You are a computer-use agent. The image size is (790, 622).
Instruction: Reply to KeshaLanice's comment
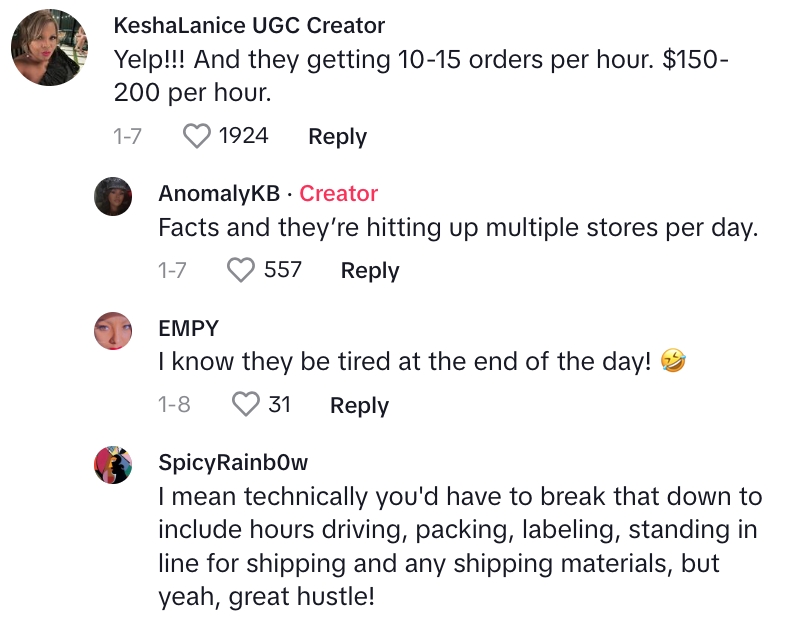click(337, 137)
